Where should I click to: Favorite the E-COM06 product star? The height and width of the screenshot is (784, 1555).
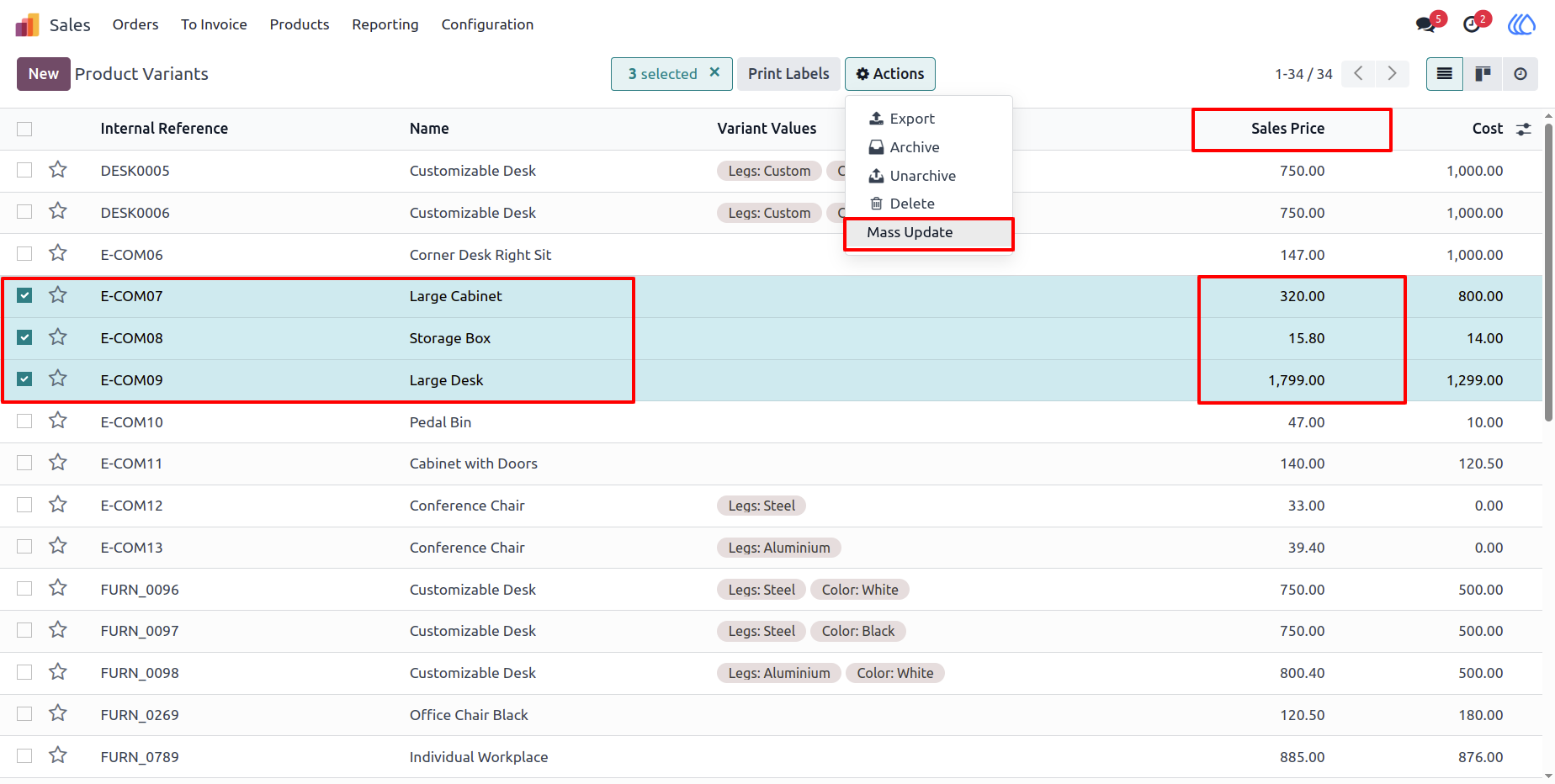pyautogui.click(x=58, y=253)
